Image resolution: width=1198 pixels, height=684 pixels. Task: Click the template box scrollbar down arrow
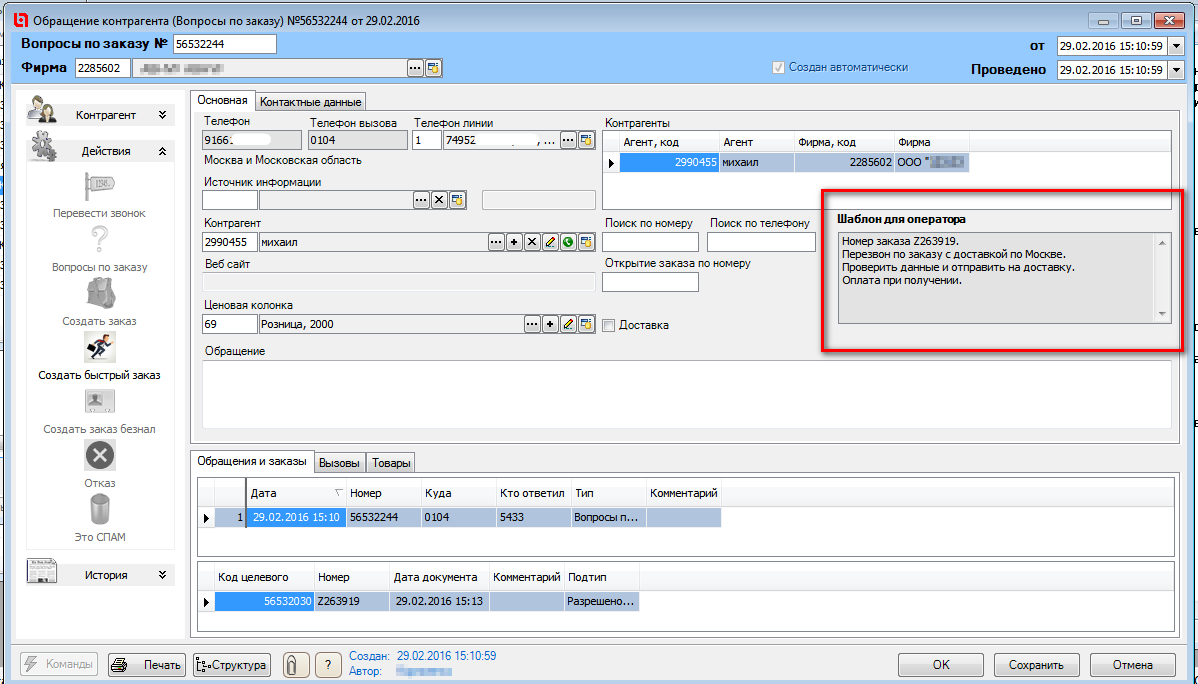1162,314
